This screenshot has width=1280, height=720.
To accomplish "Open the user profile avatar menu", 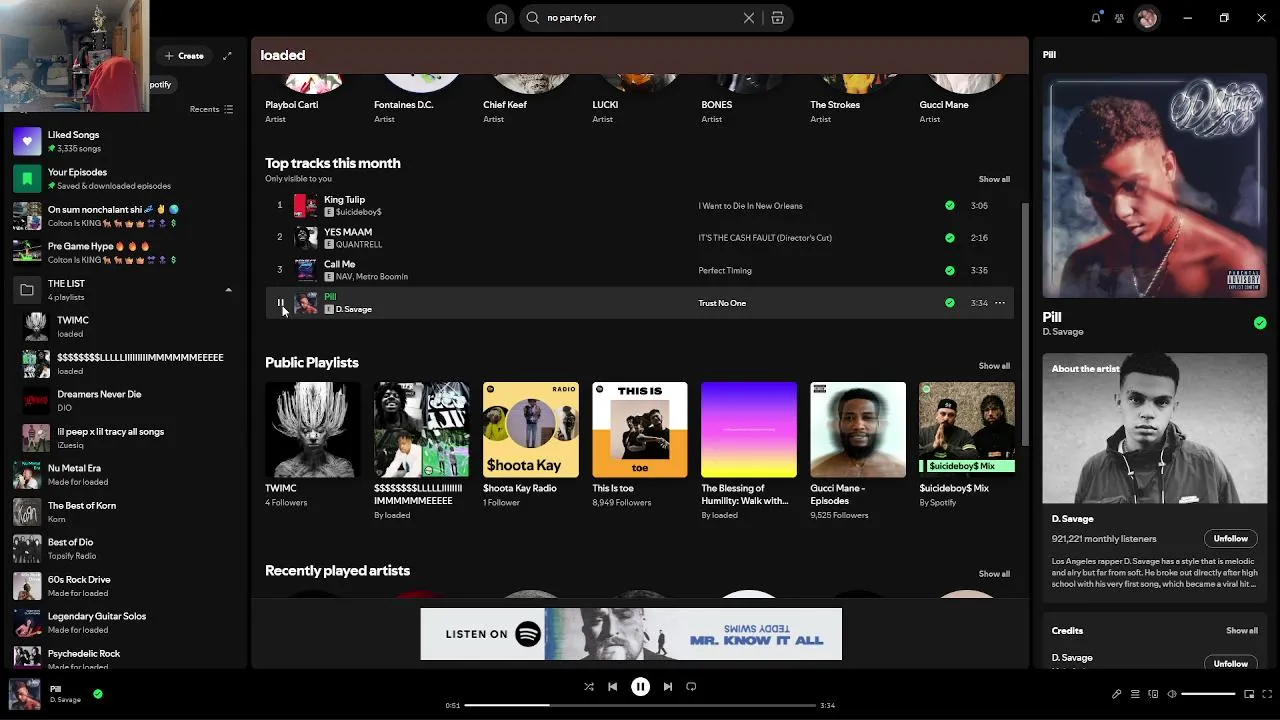I will (x=1147, y=18).
